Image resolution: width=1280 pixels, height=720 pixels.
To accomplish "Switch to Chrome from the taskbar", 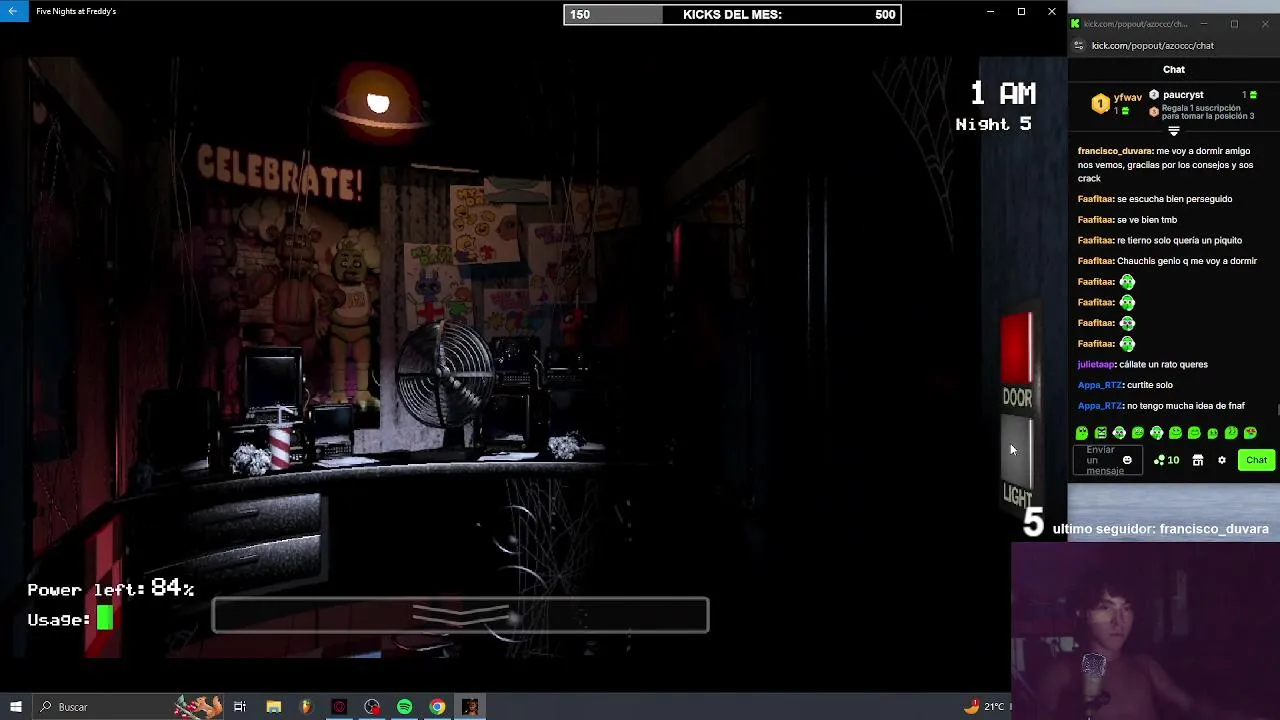I will (437, 707).
